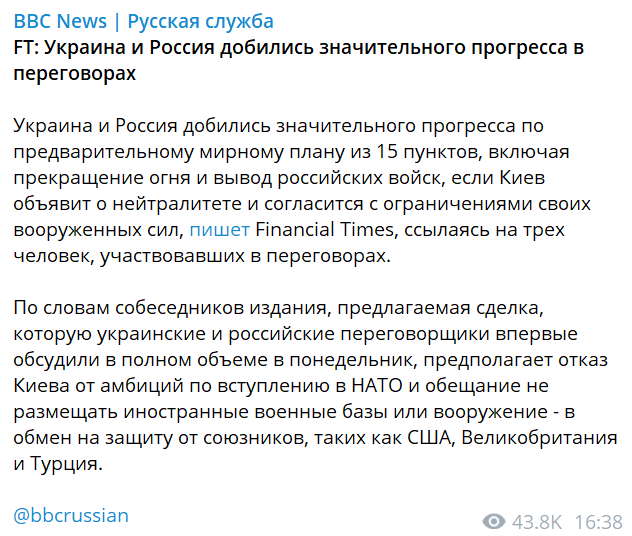Click the 16:38 message timestamp
This screenshot has width=632, height=536.
click(598, 522)
